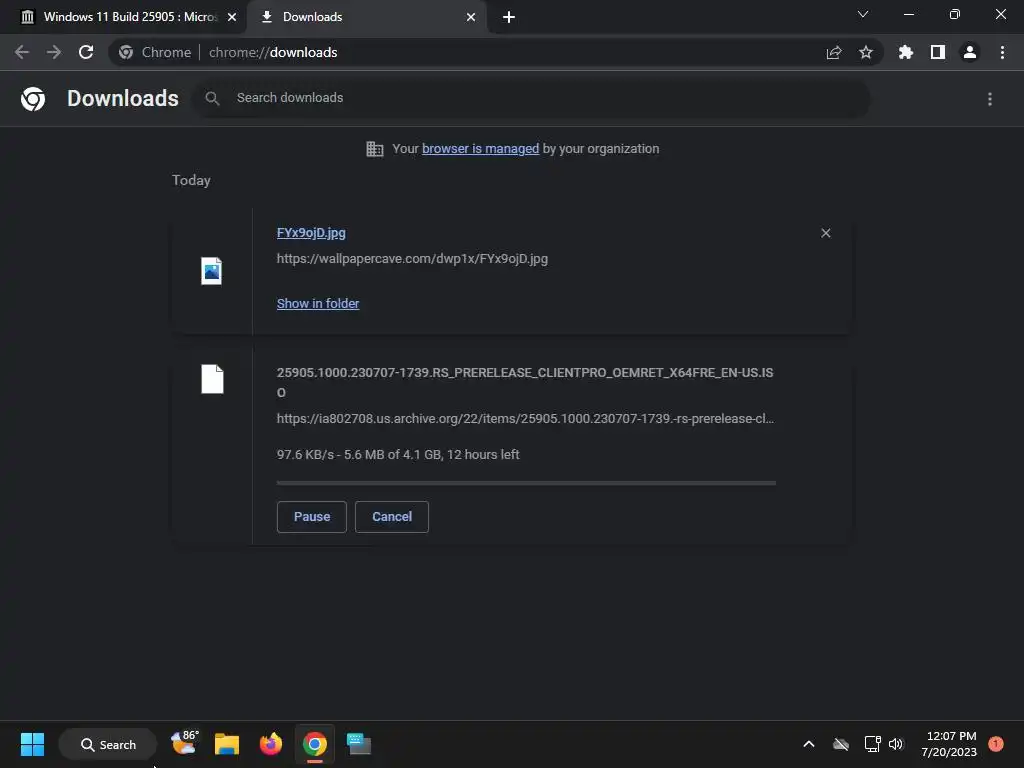Click the search magnifier in downloads bar
Screen dimensions: 1024x768
pyautogui.click(x=212, y=98)
